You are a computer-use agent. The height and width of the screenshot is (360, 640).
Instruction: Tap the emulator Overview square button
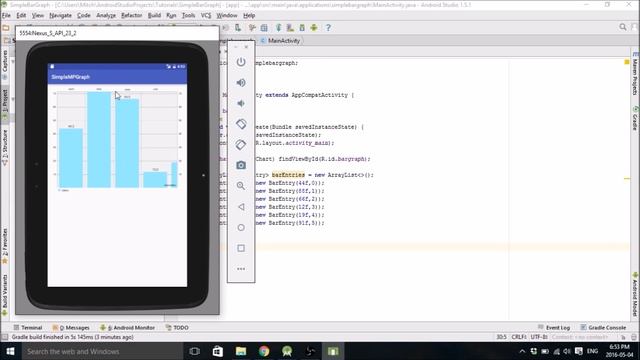point(241,248)
